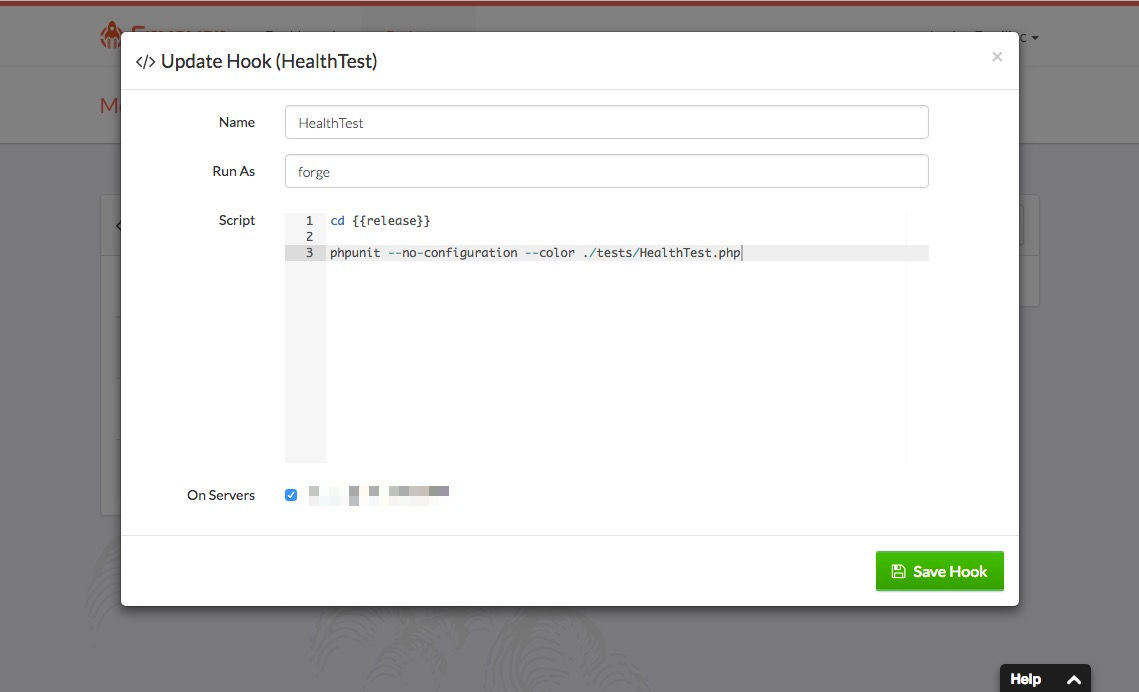Click the Run As field containing forge
The height and width of the screenshot is (692, 1139).
click(607, 171)
